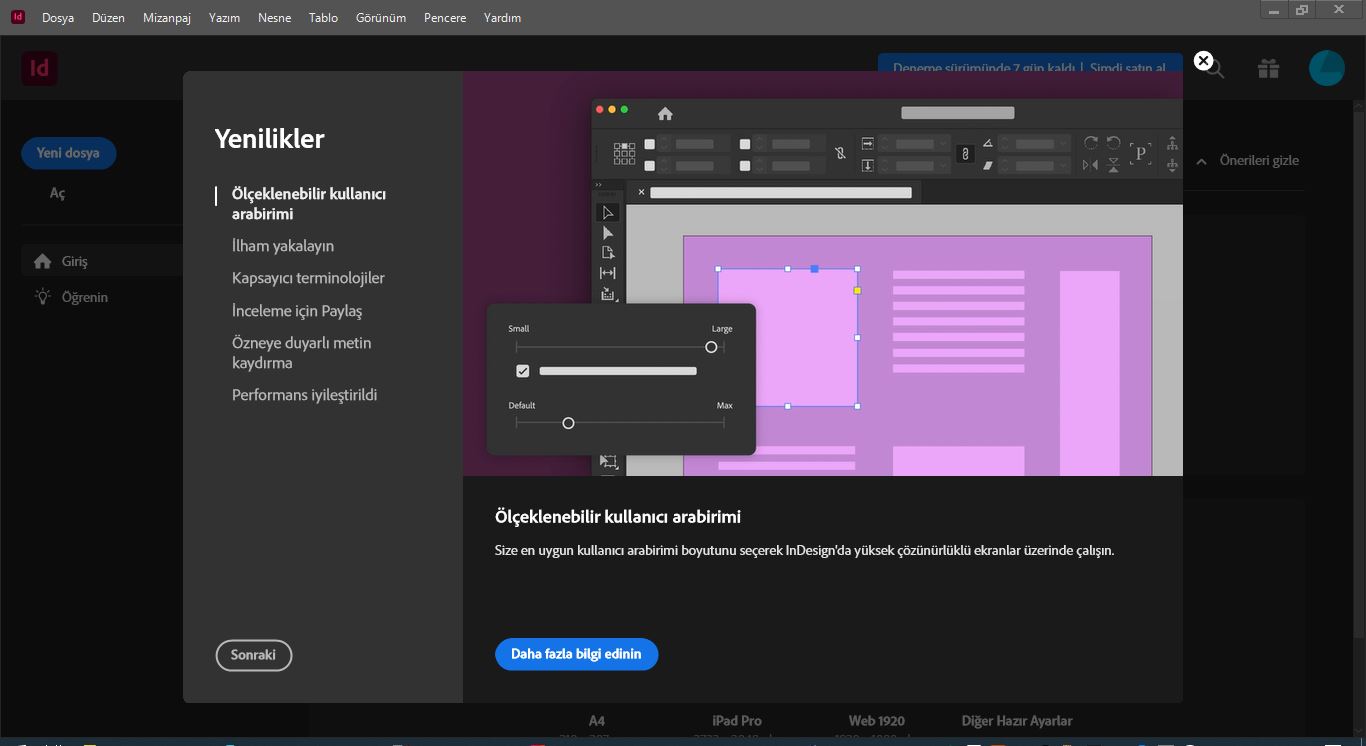1366x746 pixels.
Task: Open the Yardım menu
Action: [x=502, y=18]
